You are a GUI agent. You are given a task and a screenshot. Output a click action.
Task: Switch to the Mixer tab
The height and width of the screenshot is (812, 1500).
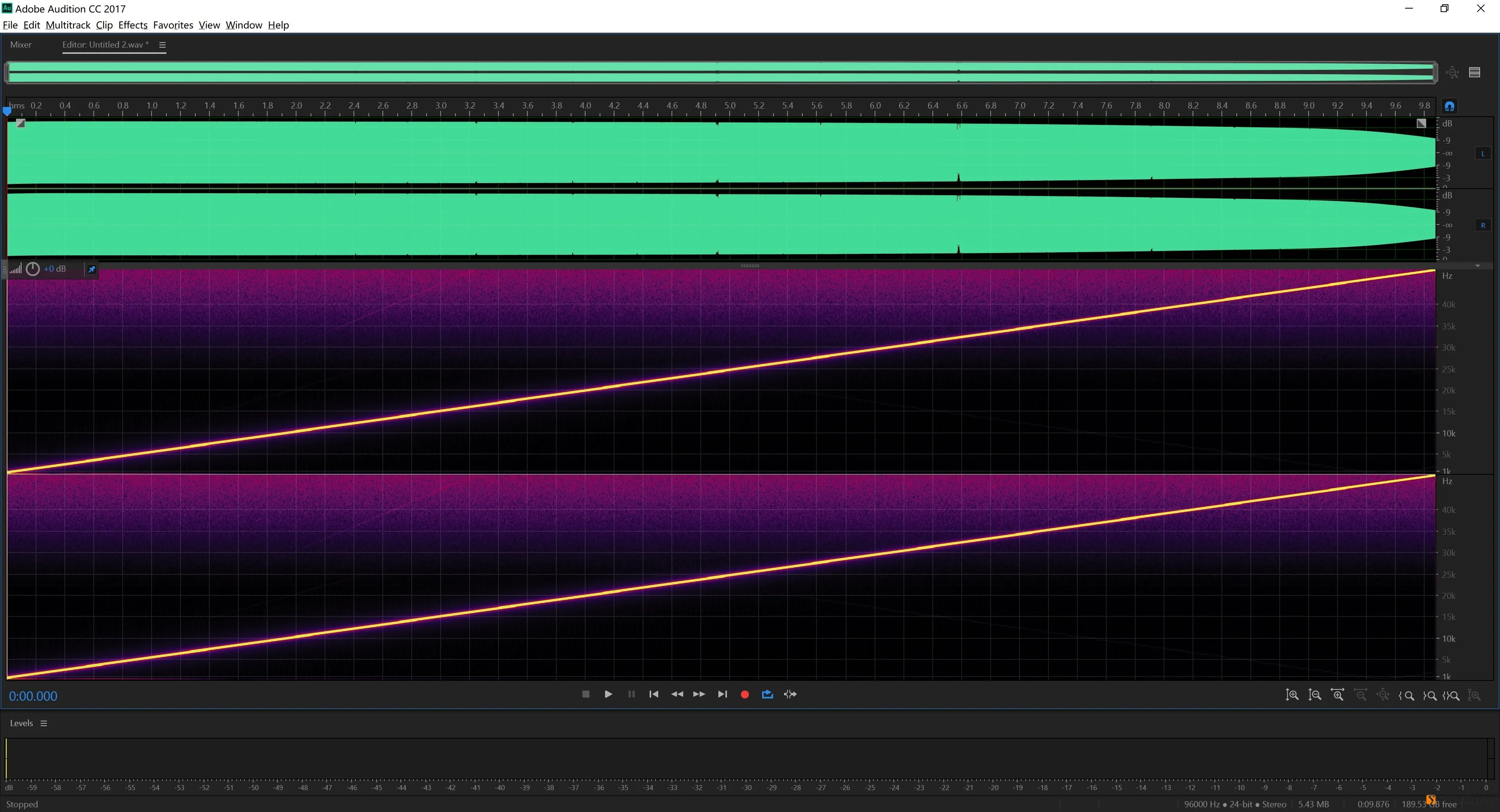pyautogui.click(x=21, y=45)
